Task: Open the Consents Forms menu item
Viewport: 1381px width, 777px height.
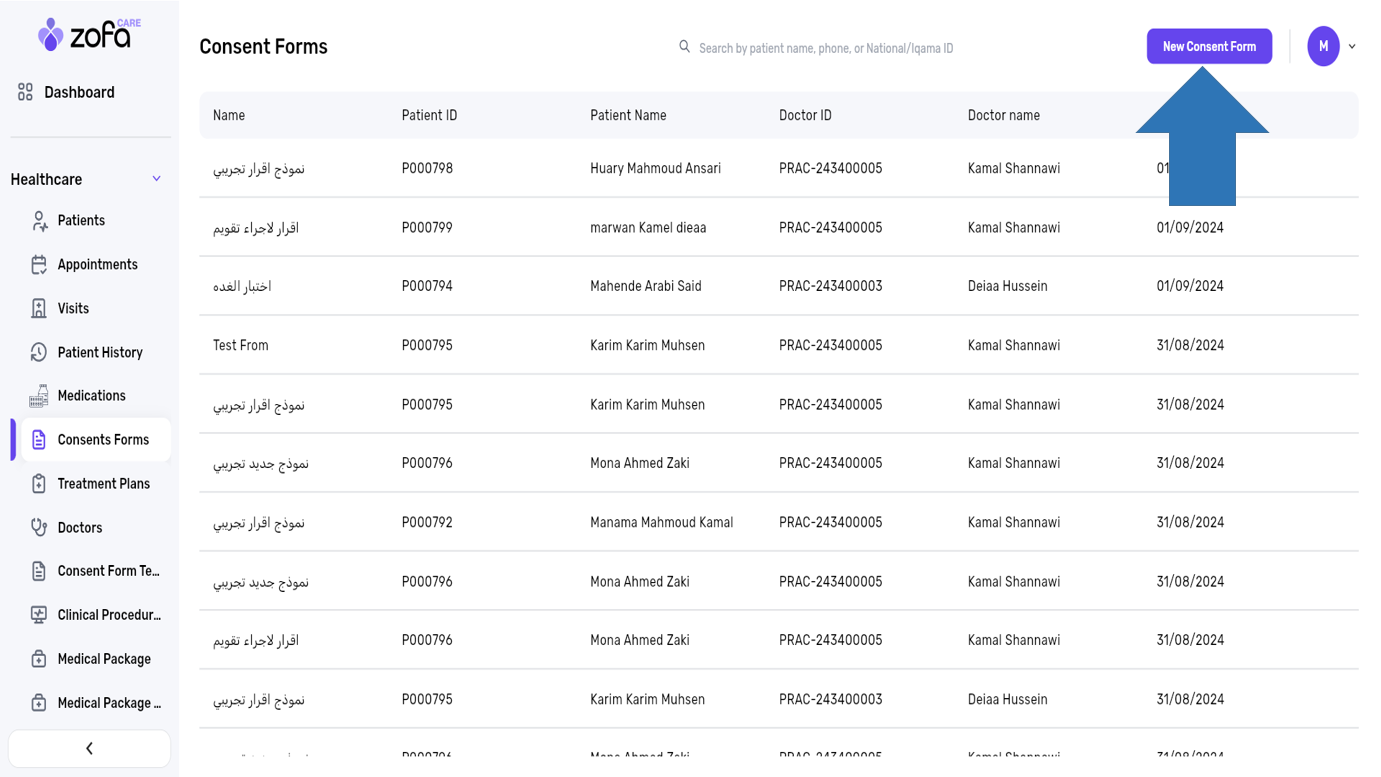Action: click(x=102, y=440)
